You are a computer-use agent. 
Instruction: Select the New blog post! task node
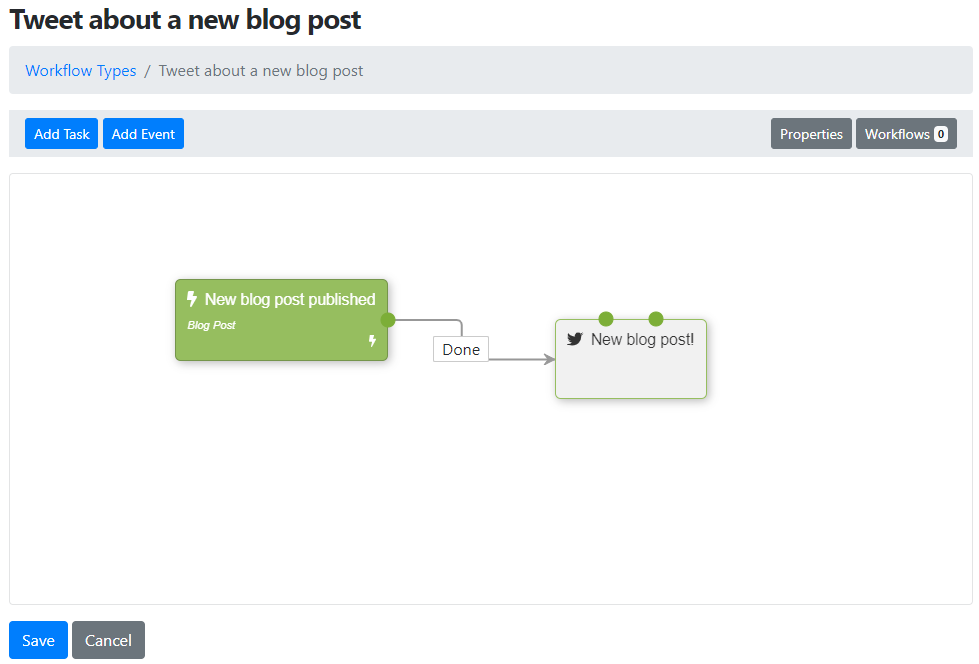point(631,359)
